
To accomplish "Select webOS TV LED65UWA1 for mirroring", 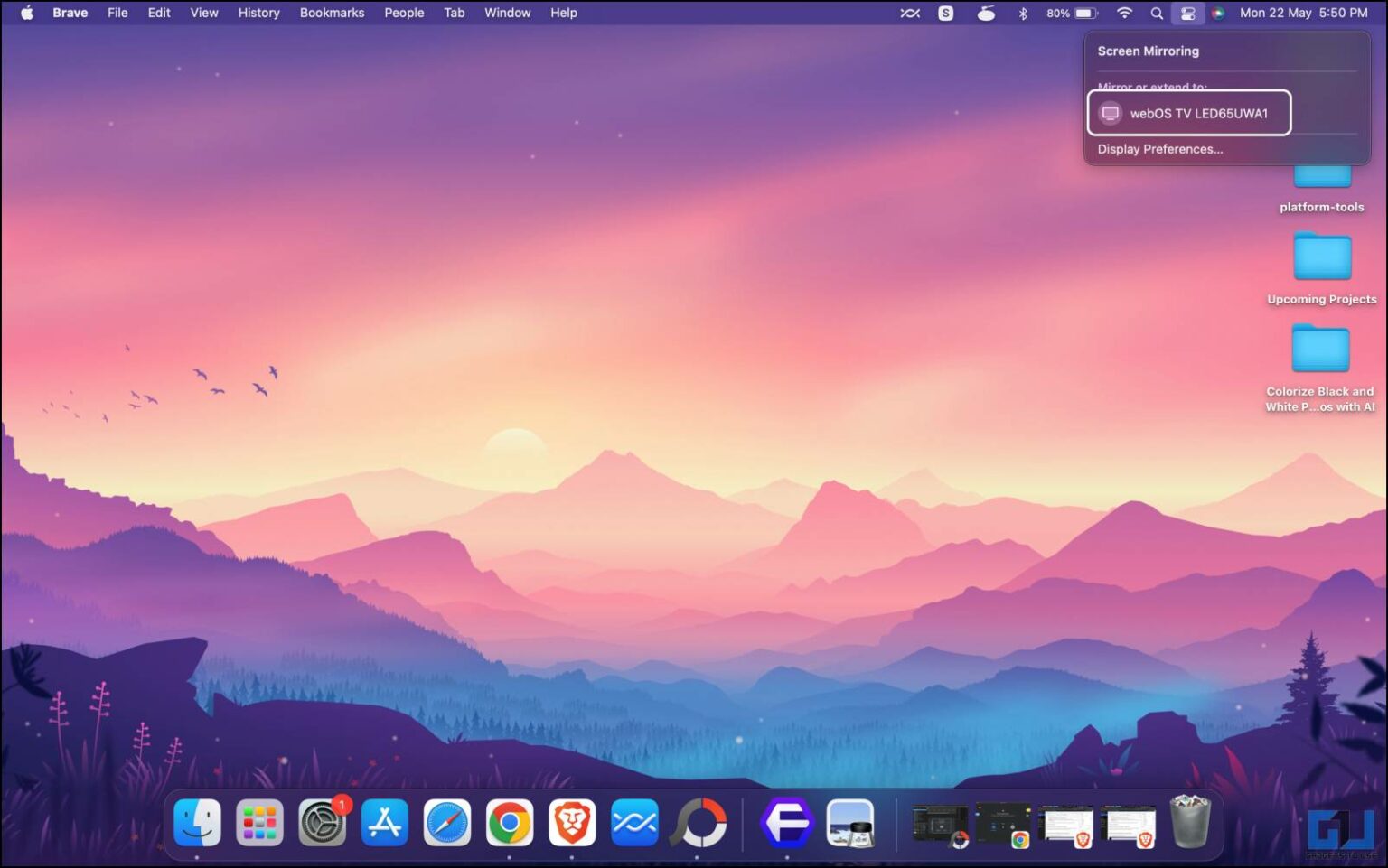I will (1188, 113).
